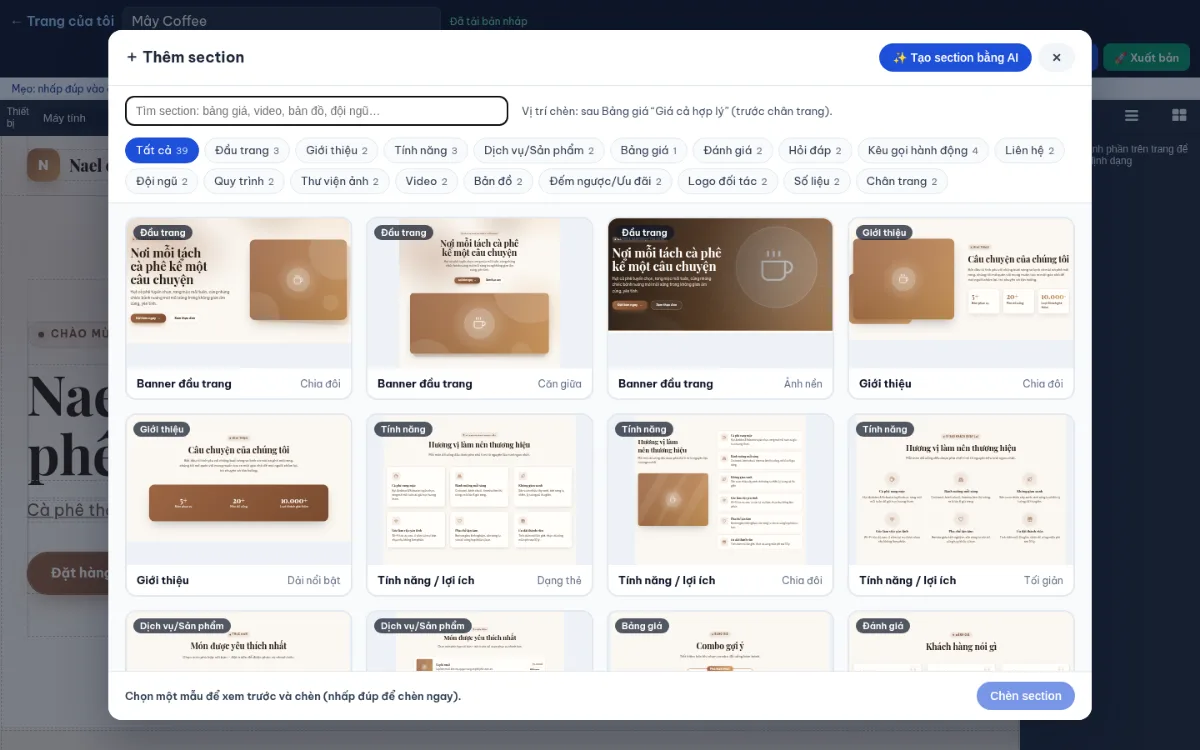Image resolution: width=1200 pixels, height=750 pixels.
Task: Filter by the Đếm ngược/Ưu đãi chip
Action: click(x=605, y=182)
